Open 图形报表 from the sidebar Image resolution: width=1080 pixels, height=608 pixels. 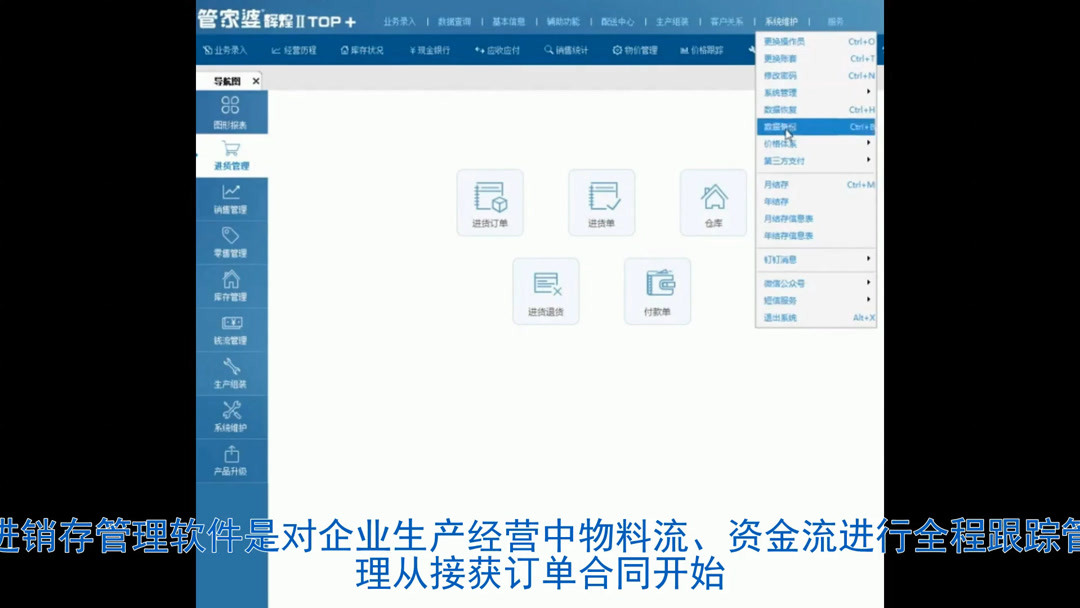[232, 110]
